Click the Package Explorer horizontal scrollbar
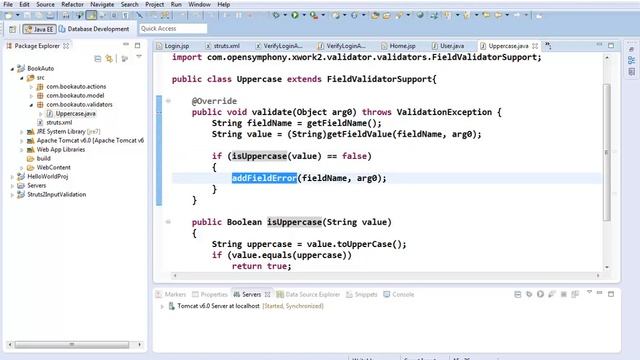Screen dimensions: 640x360 point(72,345)
